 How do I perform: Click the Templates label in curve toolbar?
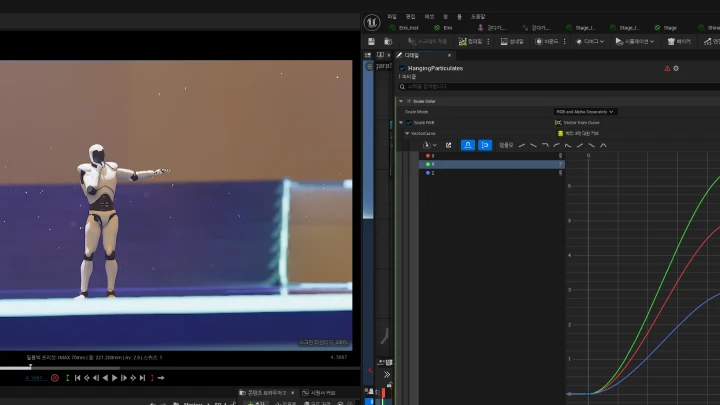(x=506, y=145)
